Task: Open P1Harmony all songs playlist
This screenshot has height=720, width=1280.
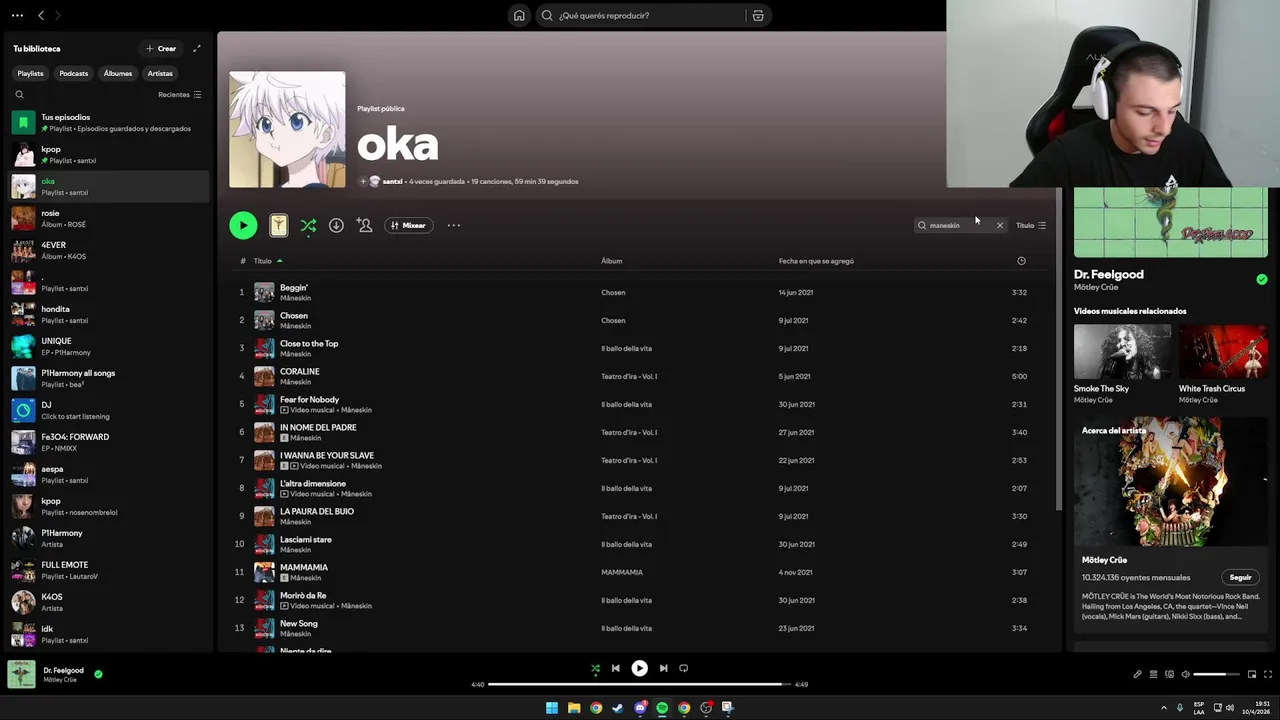Action: 109,378
